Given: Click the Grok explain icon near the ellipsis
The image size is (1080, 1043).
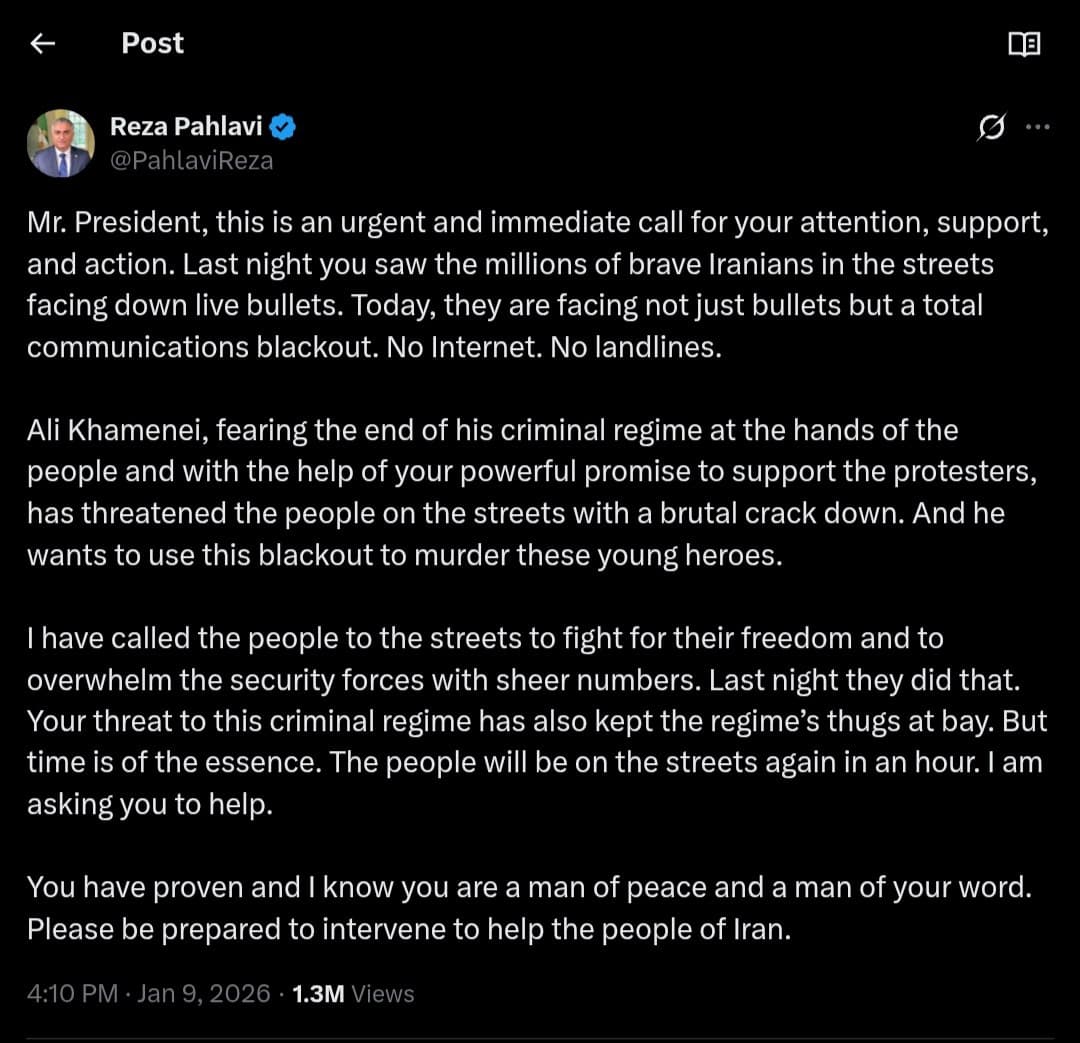Looking at the screenshot, I should [991, 127].
